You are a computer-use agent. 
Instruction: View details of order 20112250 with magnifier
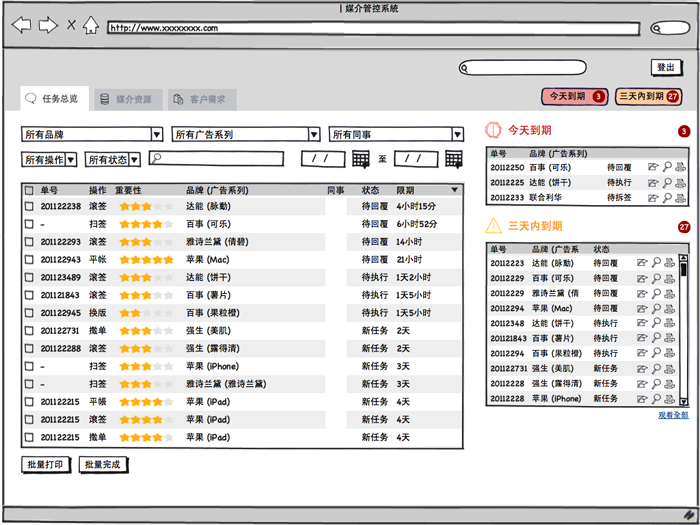tap(667, 167)
